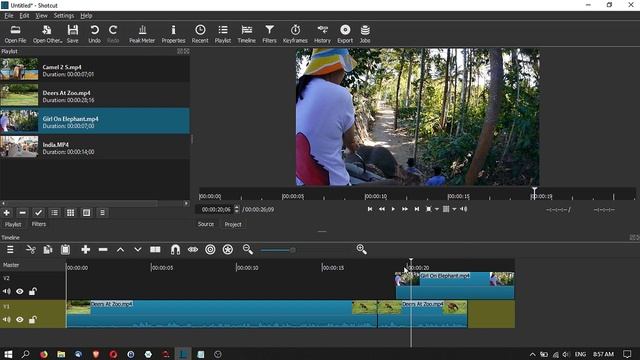Paste clip into the timeline

point(65,249)
